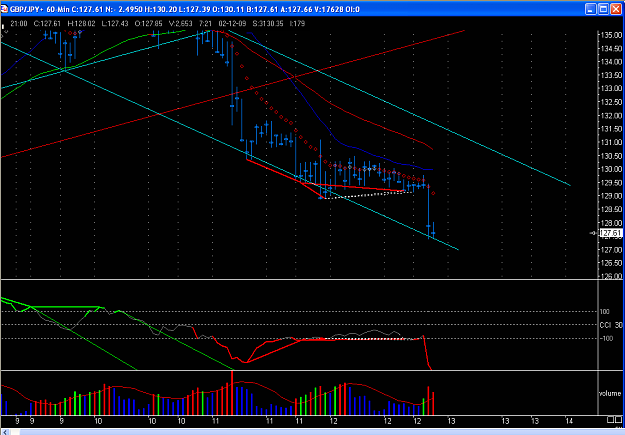Screen dimensions: 625x435
Task: Click the V:2,653 volume value in data line
Action: (x=181, y=24)
